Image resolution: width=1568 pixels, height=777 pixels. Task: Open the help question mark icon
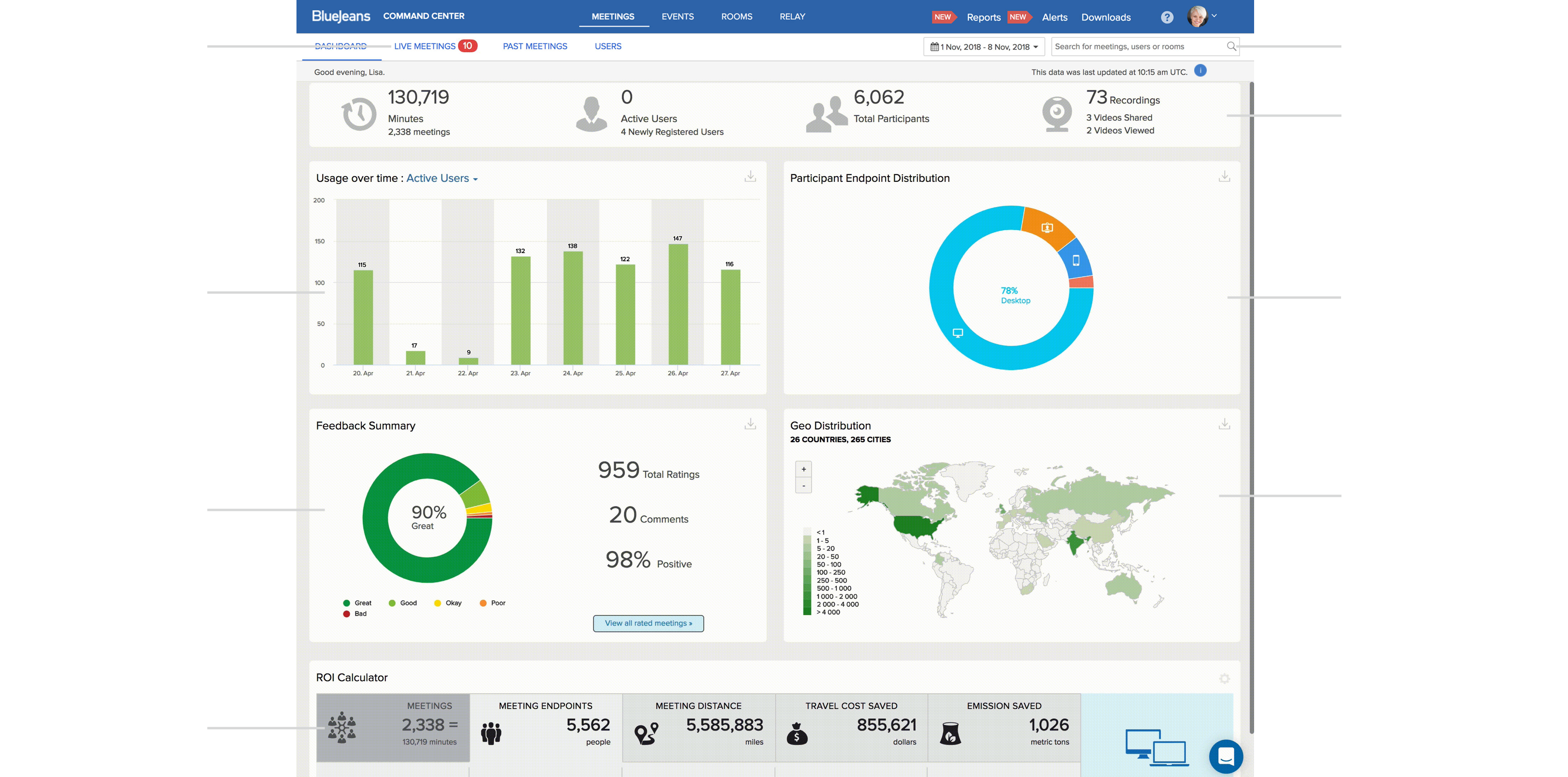point(1167,16)
